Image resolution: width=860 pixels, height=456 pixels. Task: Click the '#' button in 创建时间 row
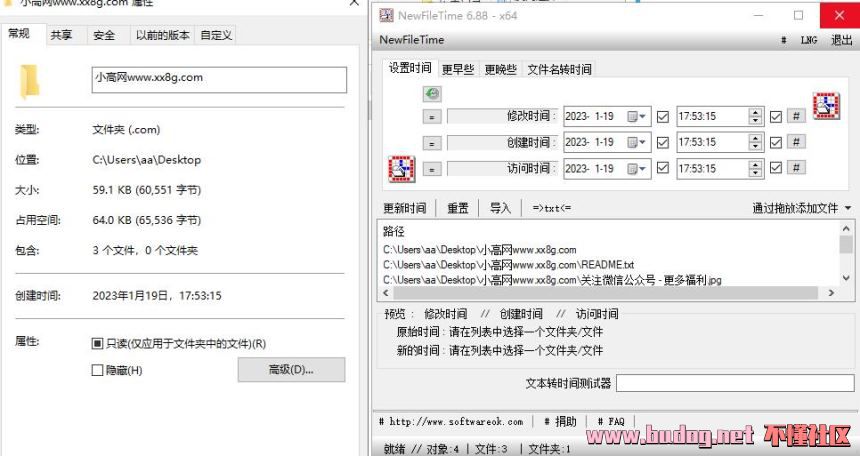796,142
